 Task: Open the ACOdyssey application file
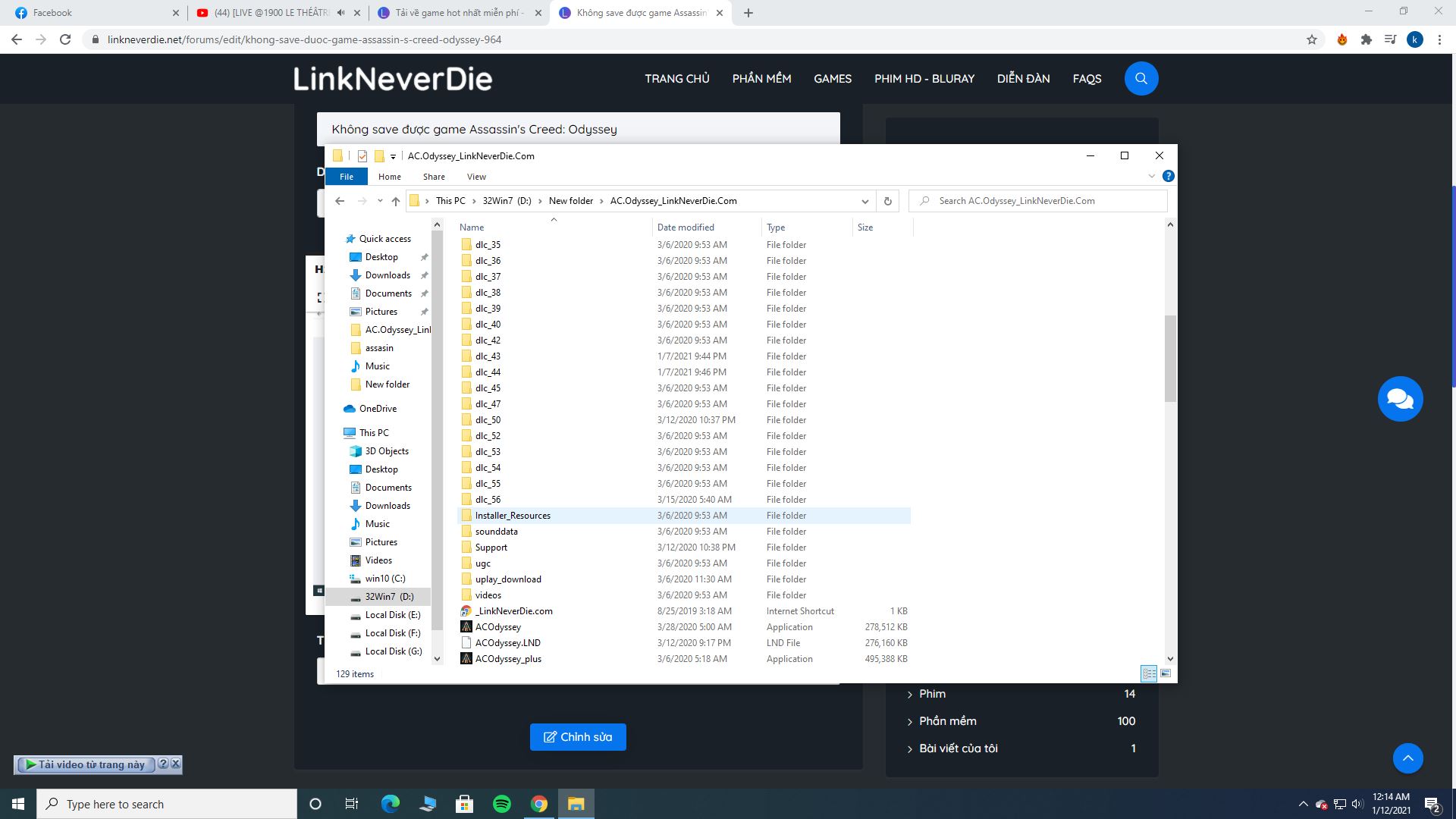[497, 627]
